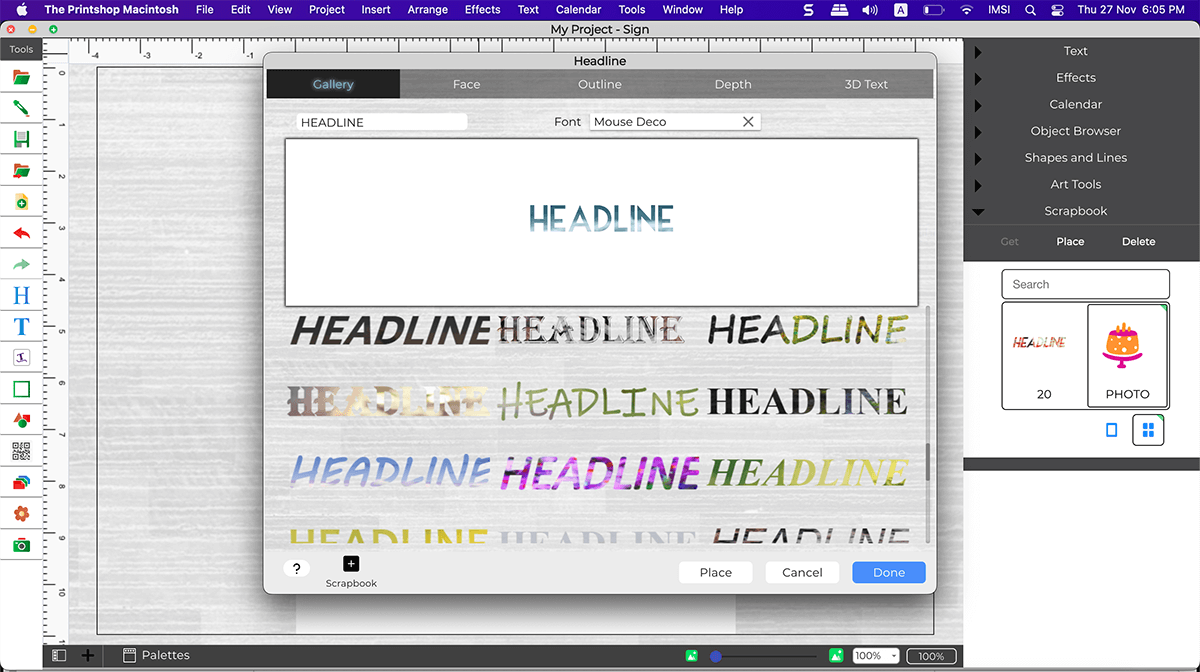Open the Effects menu in menu bar
The image size is (1200, 672).
pyautogui.click(x=482, y=10)
